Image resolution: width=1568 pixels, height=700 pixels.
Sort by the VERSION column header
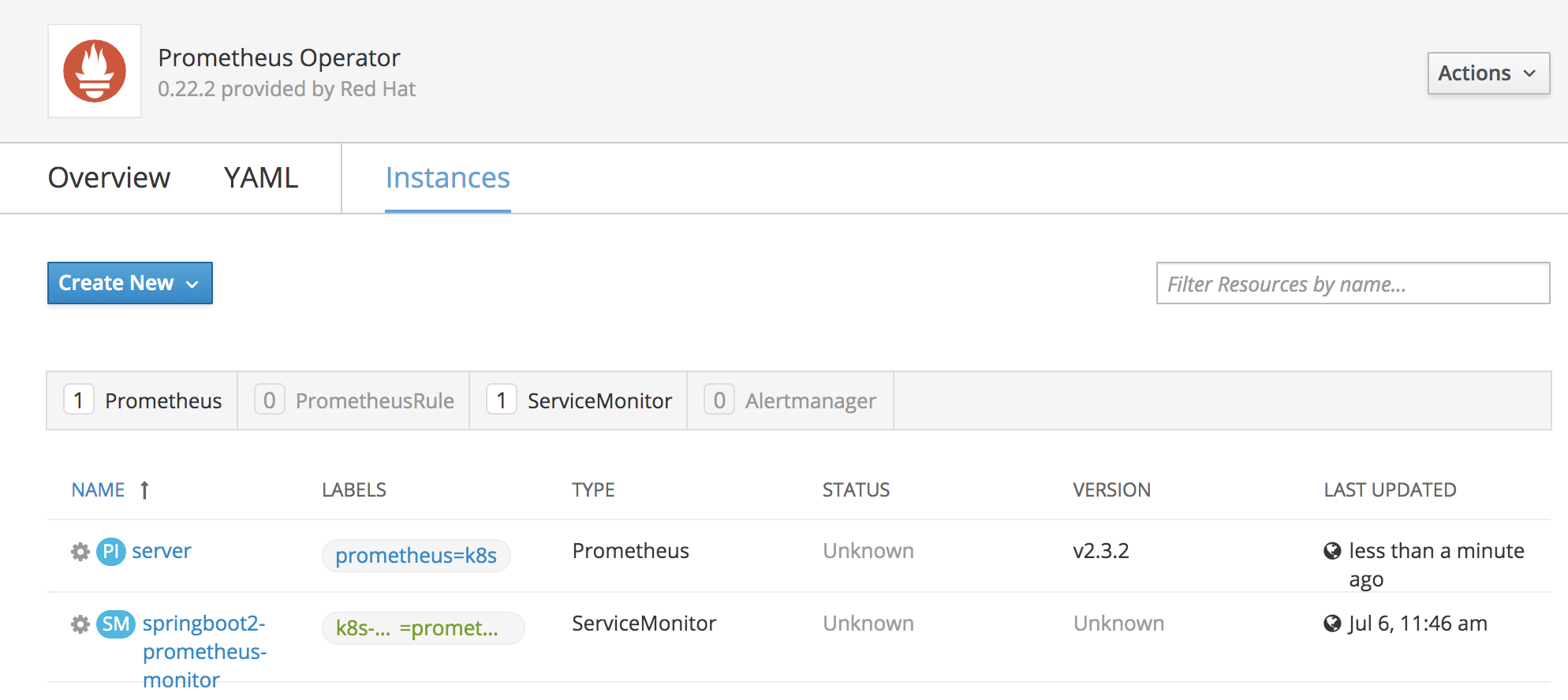point(1111,490)
